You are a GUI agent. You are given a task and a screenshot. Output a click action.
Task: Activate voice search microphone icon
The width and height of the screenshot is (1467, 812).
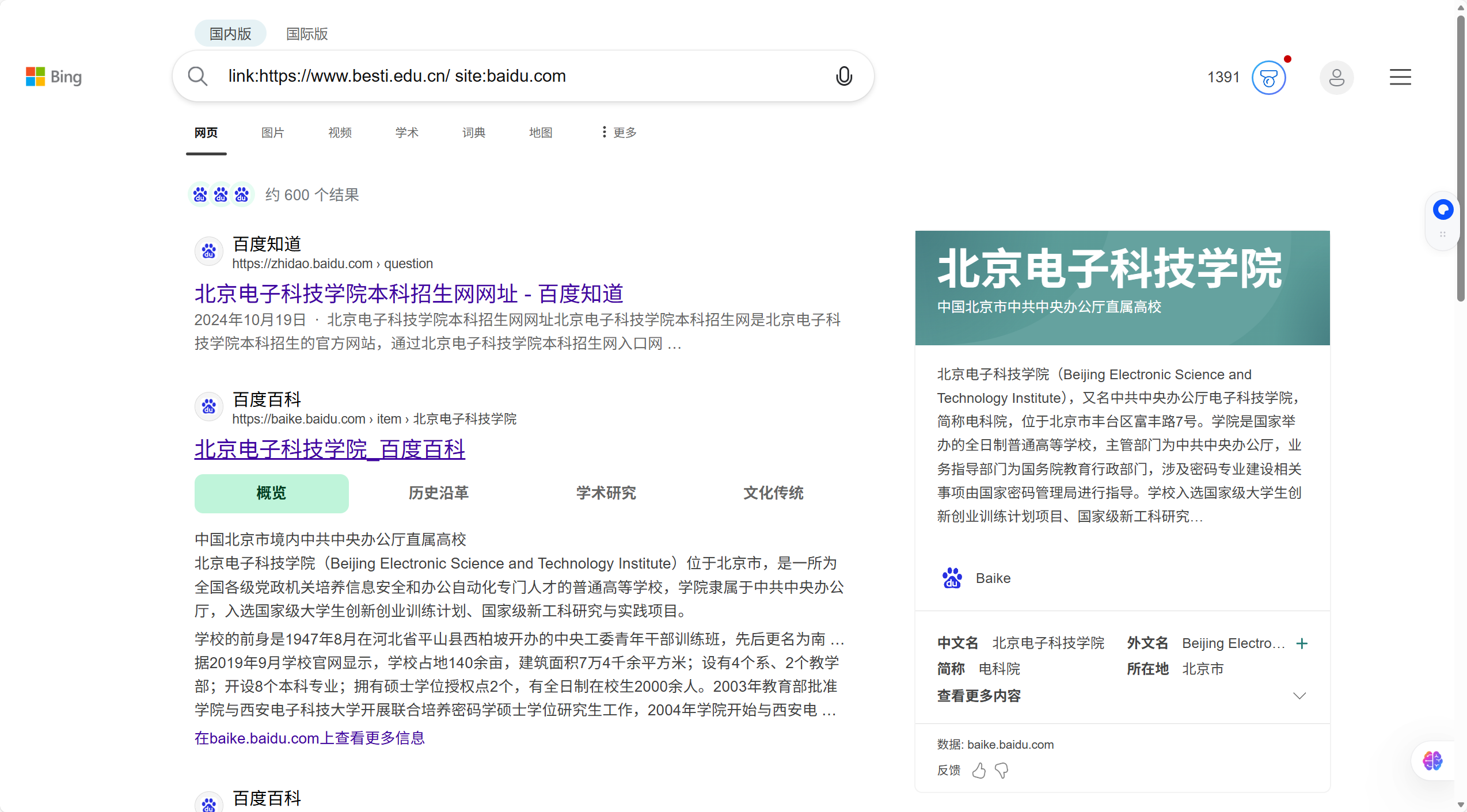843,76
